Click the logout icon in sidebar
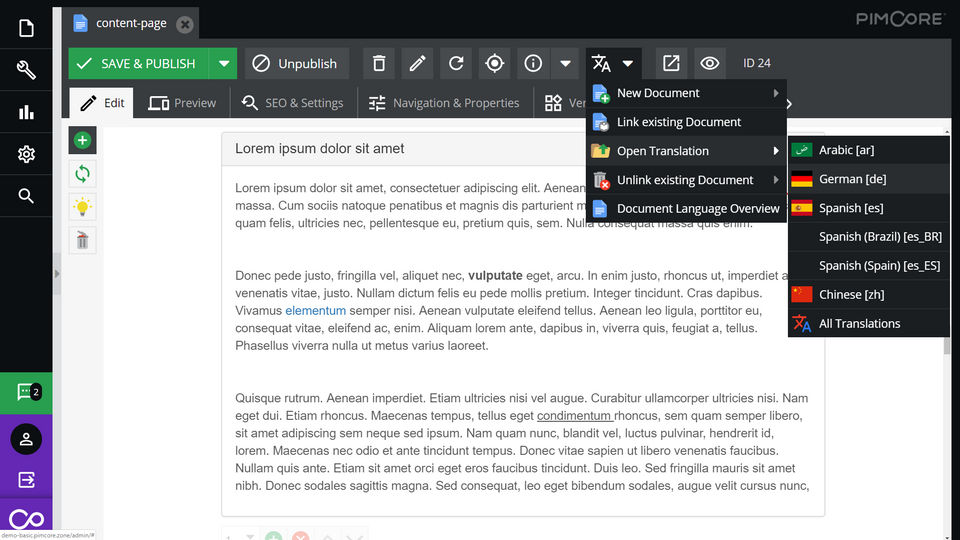The width and height of the screenshot is (960, 540). pyautogui.click(x=26, y=480)
